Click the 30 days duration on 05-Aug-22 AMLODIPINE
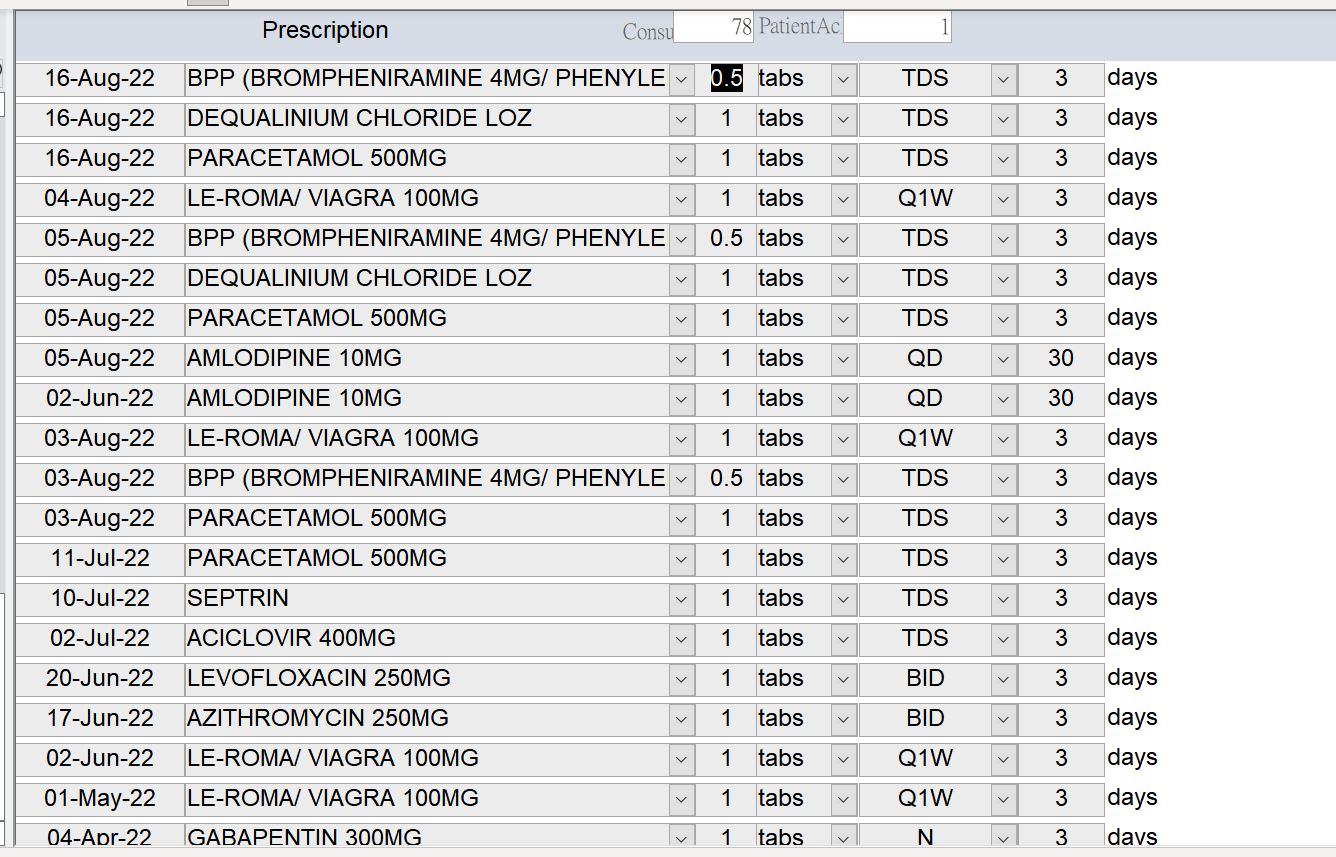The width and height of the screenshot is (1336, 857). [x=1061, y=358]
